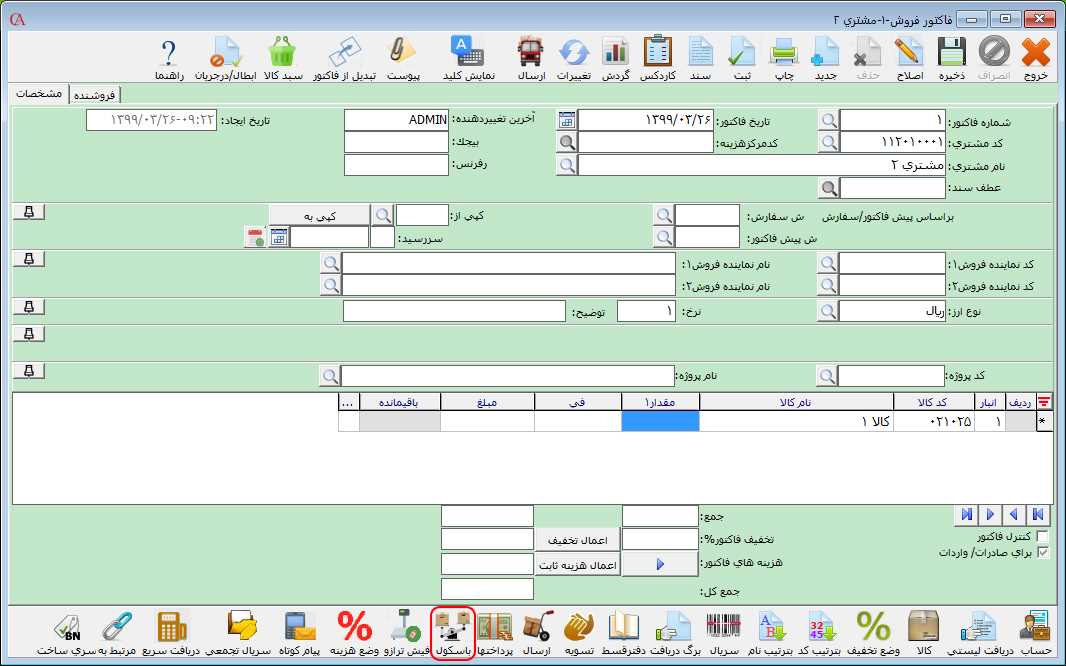
Task: Open the invoice date calendar picker
Action: click(567, 120)
